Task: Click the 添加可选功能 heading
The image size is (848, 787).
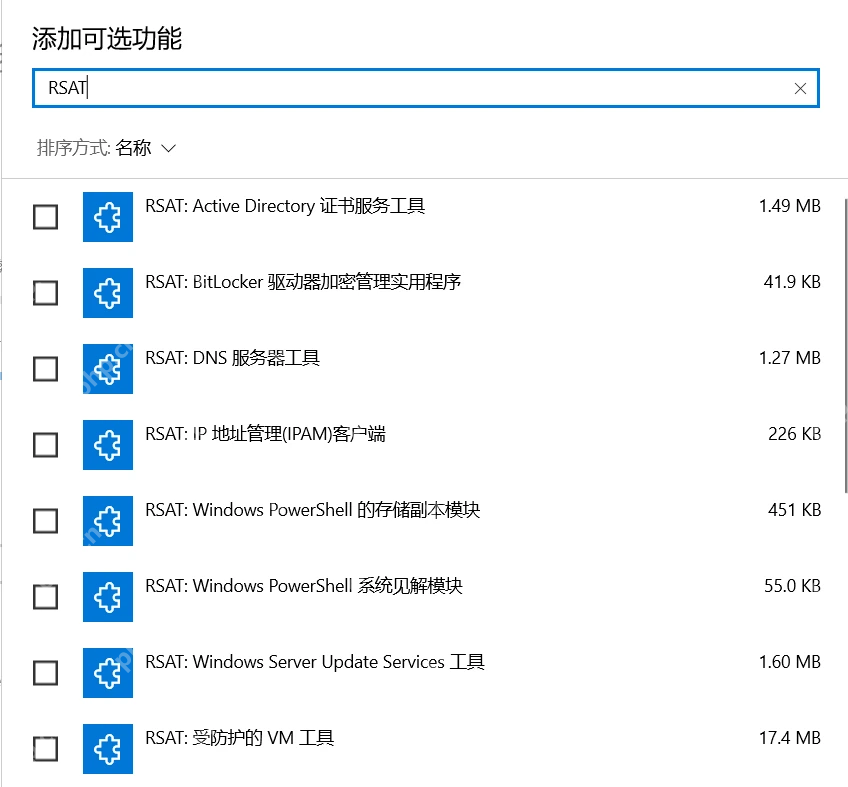Action: [x=107, y=38]
